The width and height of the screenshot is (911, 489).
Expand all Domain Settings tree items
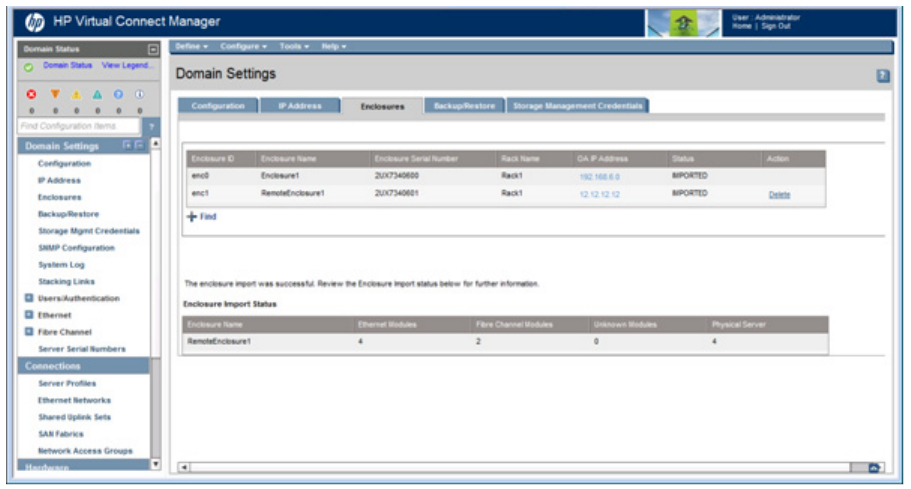127,145
